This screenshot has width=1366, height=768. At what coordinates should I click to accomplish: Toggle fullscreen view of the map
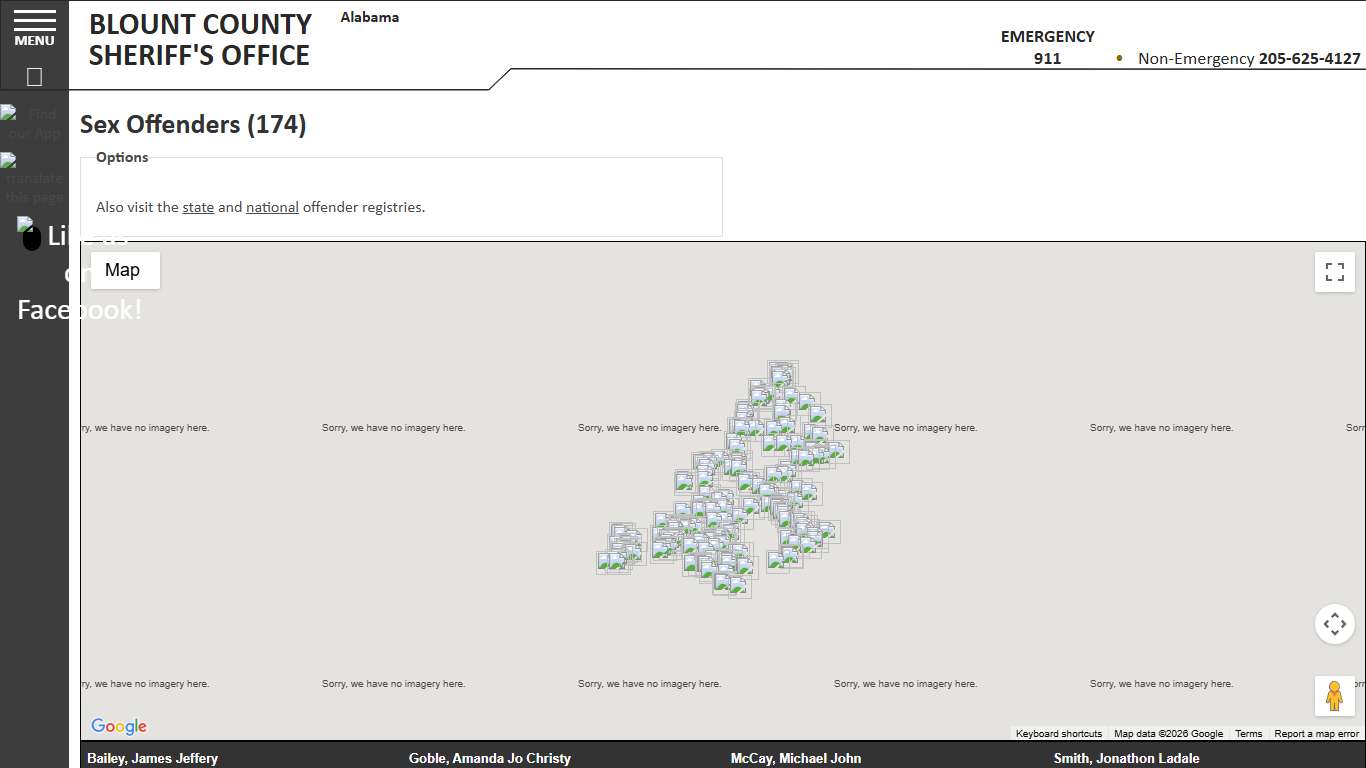tap(1334, 272)
